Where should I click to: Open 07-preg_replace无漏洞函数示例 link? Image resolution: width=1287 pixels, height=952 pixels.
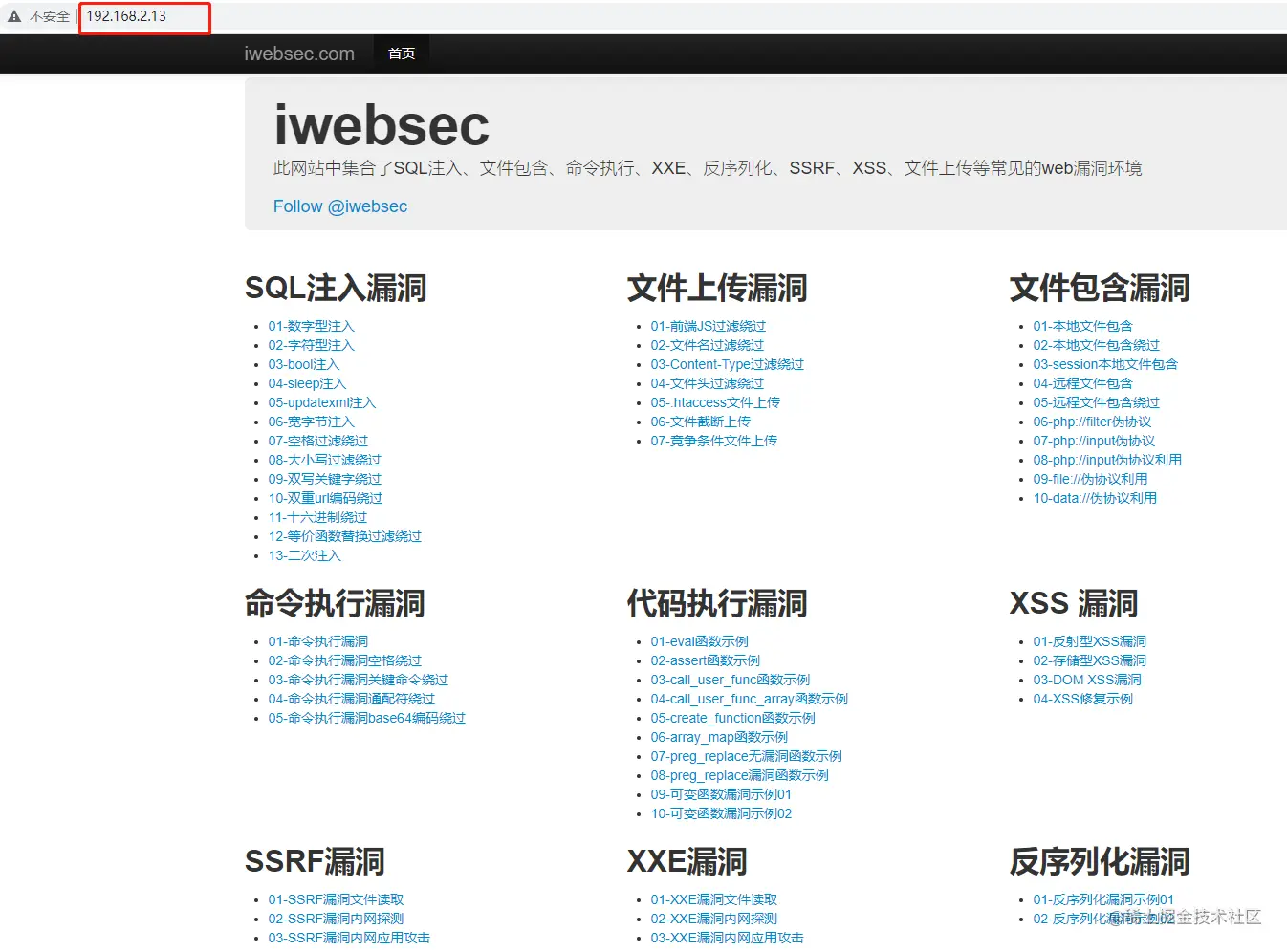point(747,756)
